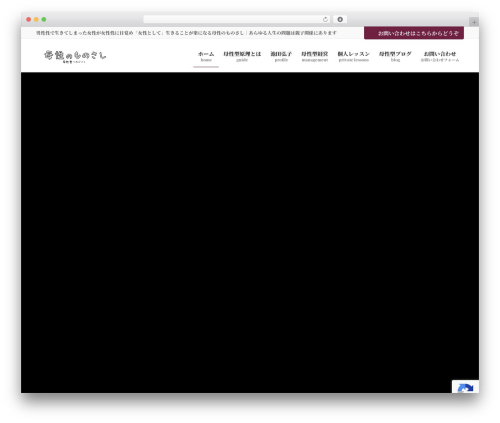This screenshot has height=423, width=500.
Task: Open the お問い合わせ contact form menu item
Action: [x=440, y=56]
